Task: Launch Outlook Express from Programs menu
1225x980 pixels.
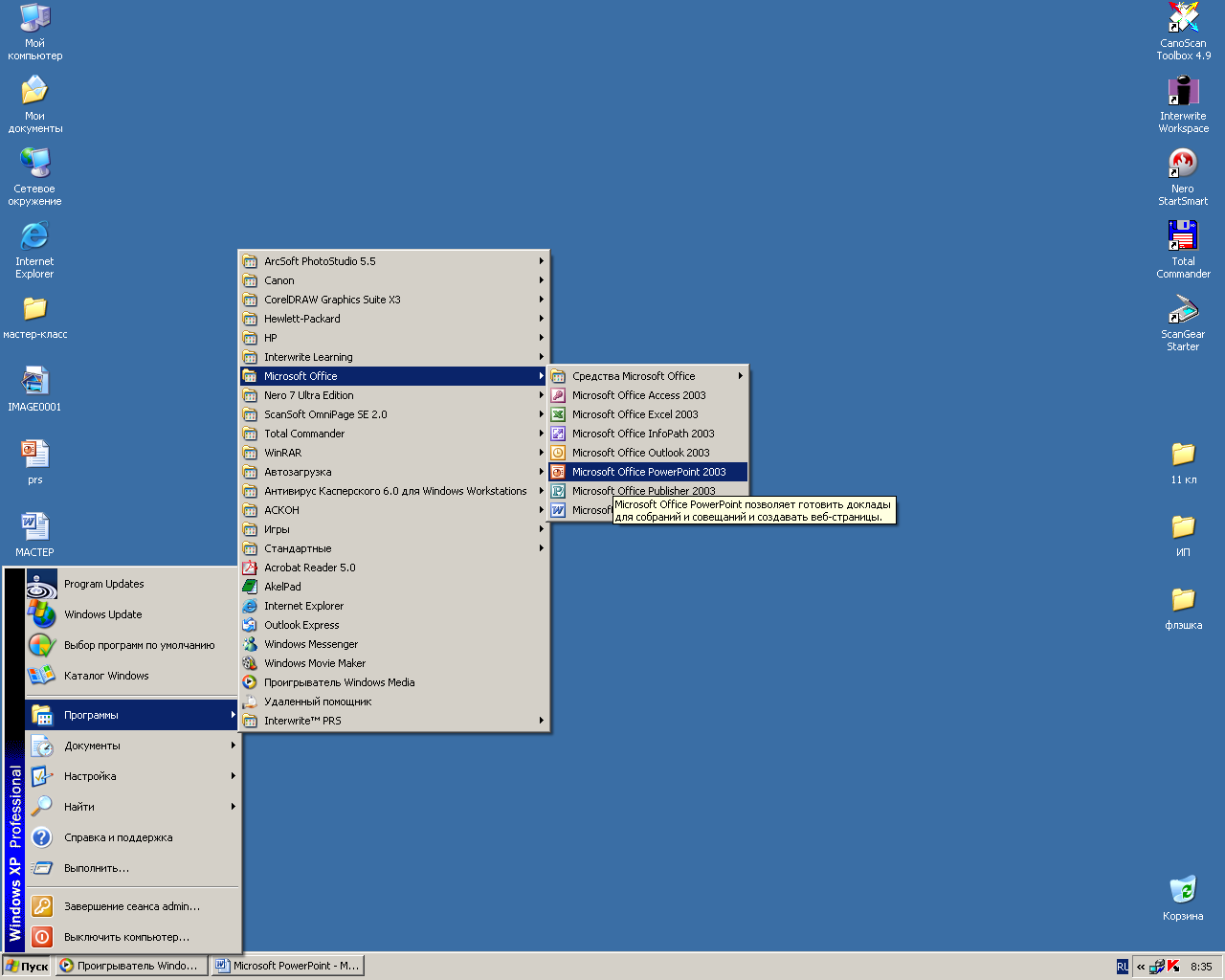Action: pyautogui.click(x=393, y=625)
